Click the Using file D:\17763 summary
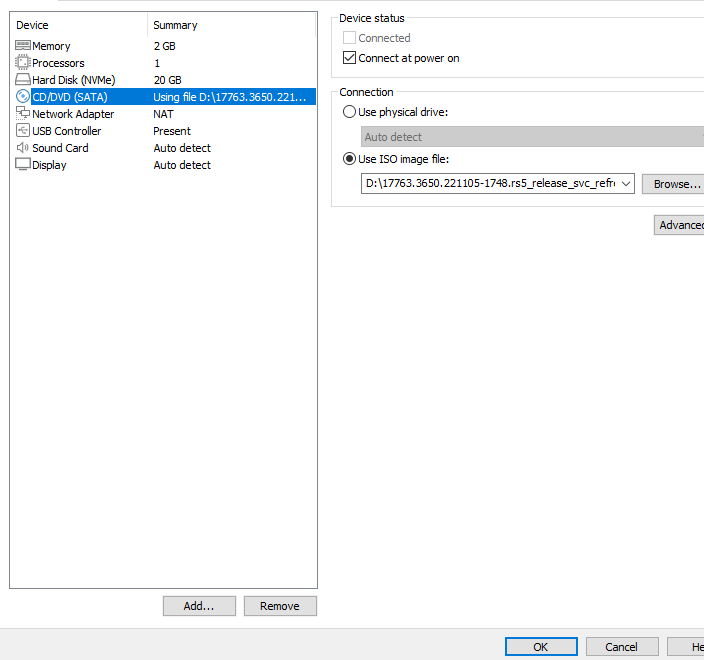The image size is (704, 660). [229, 97]
